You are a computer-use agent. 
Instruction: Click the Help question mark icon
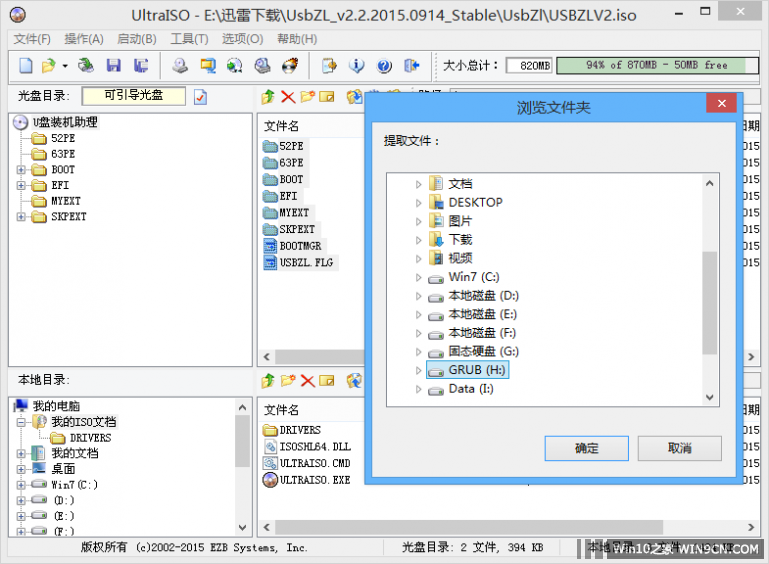click(384, 65)
